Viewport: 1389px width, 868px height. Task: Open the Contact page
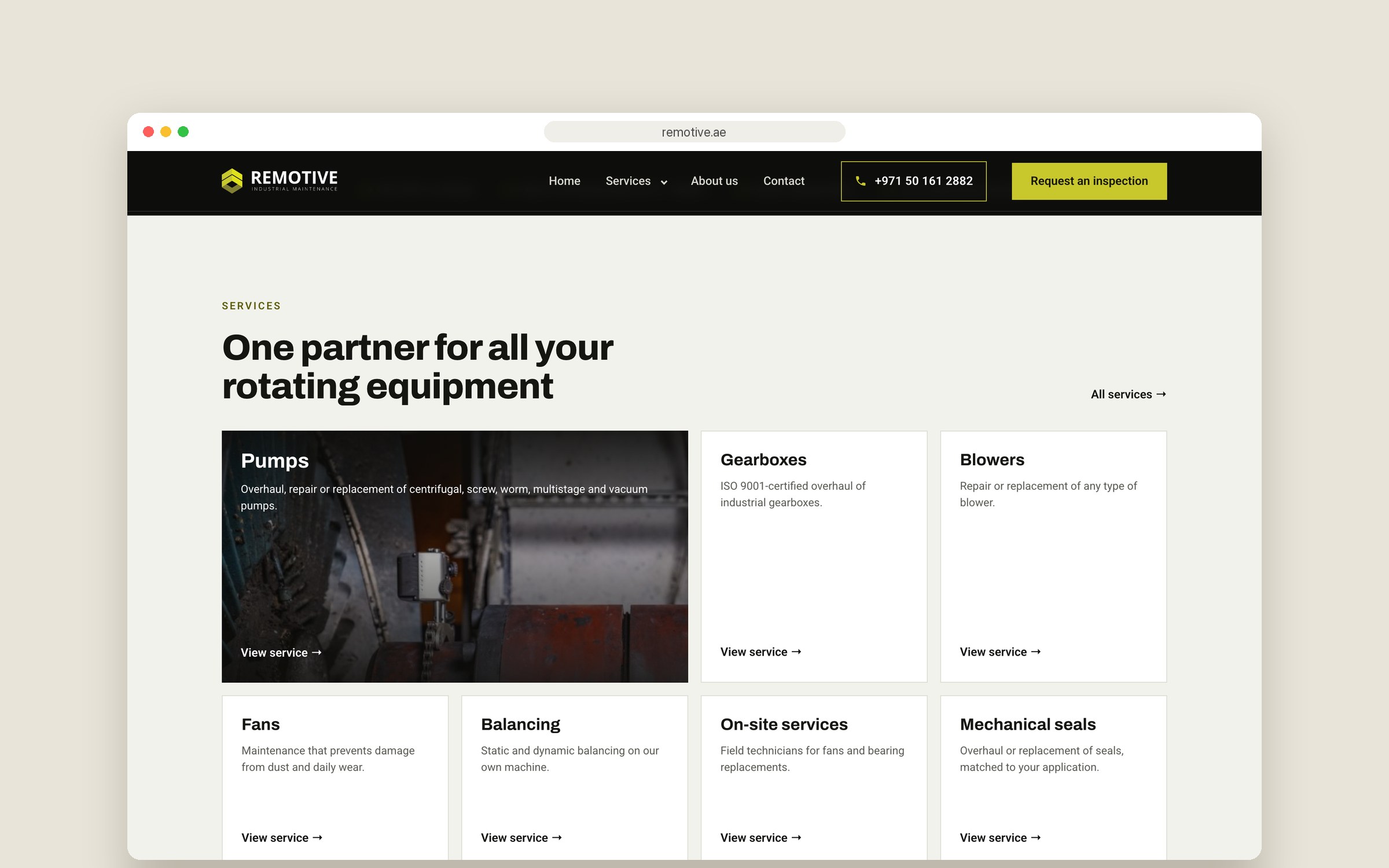[784, 181]
